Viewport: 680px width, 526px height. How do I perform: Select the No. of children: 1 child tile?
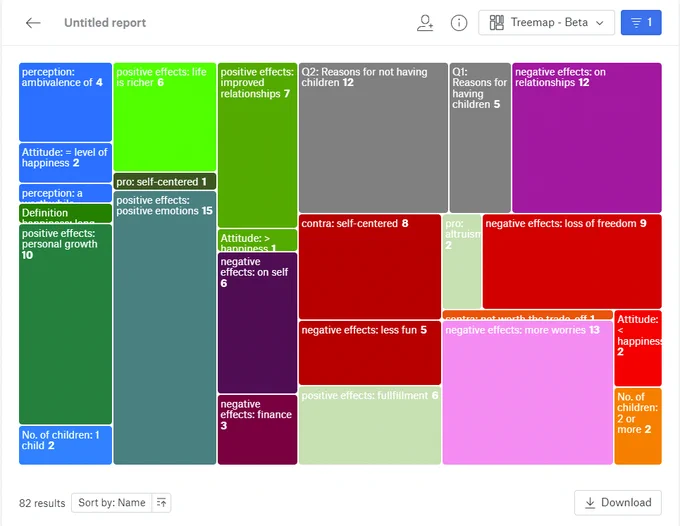pos(65,445)
